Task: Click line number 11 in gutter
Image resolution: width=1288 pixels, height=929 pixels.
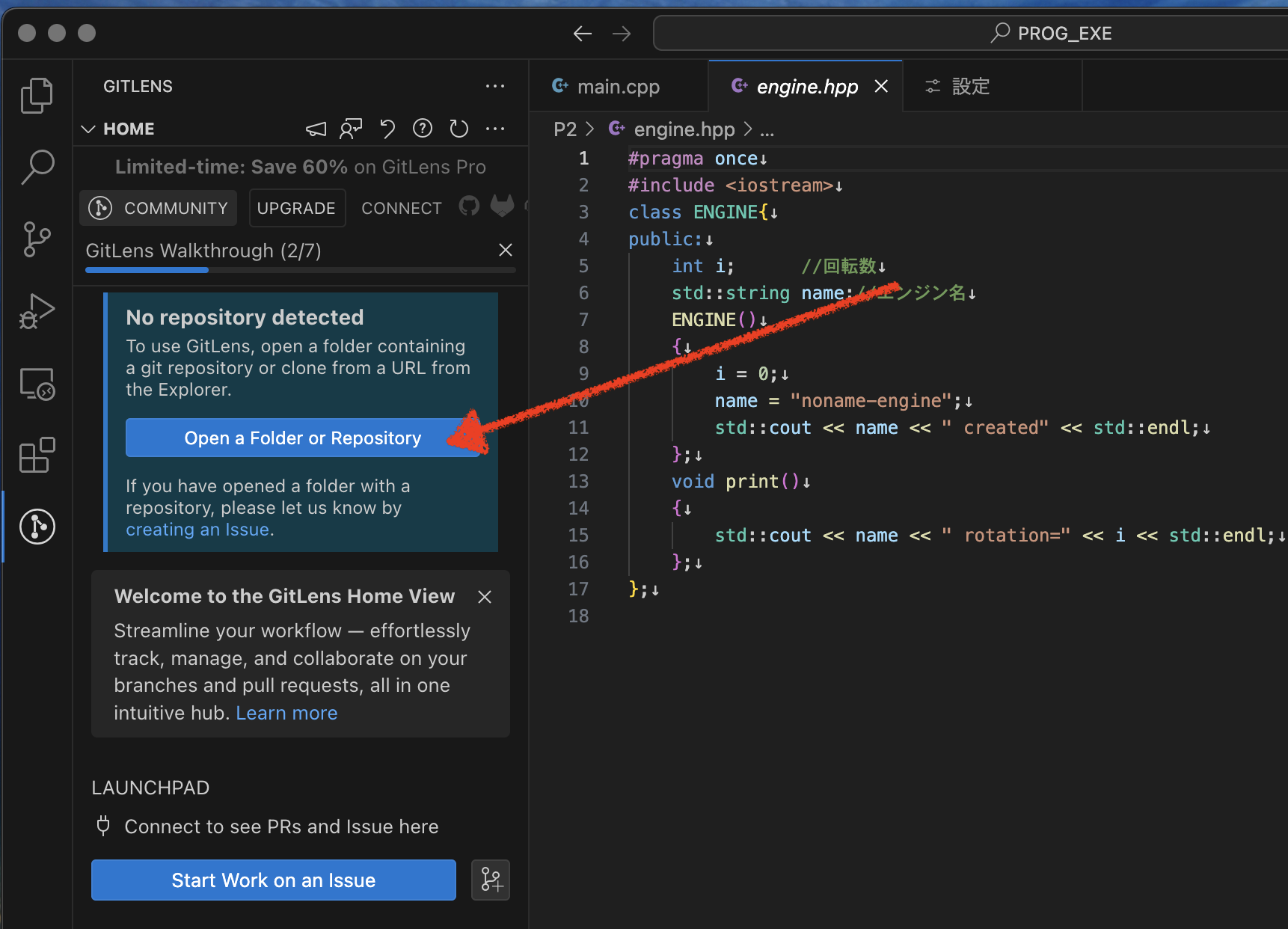Action: point(579,428)
